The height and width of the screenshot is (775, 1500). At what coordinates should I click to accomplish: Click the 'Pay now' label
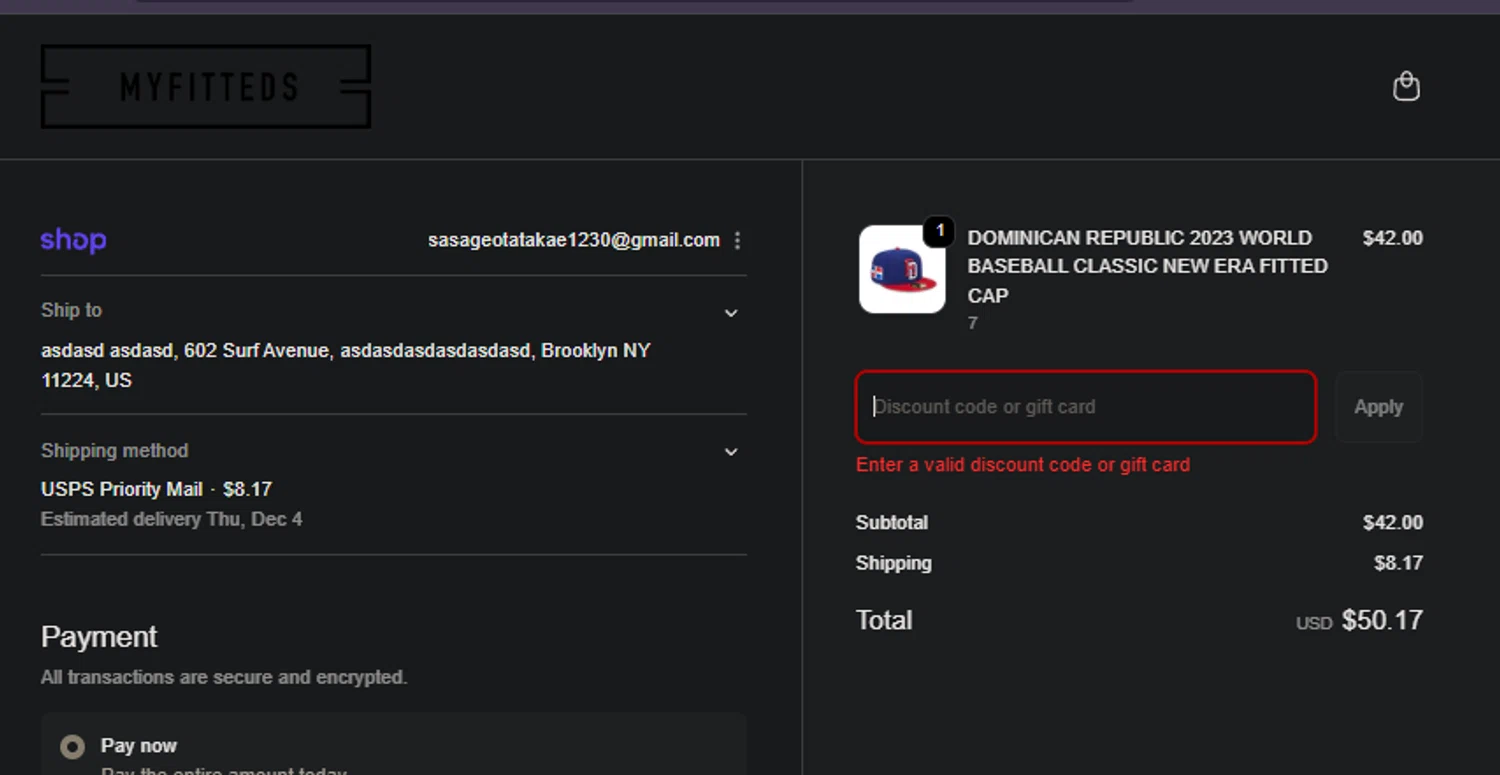(139, 746)
